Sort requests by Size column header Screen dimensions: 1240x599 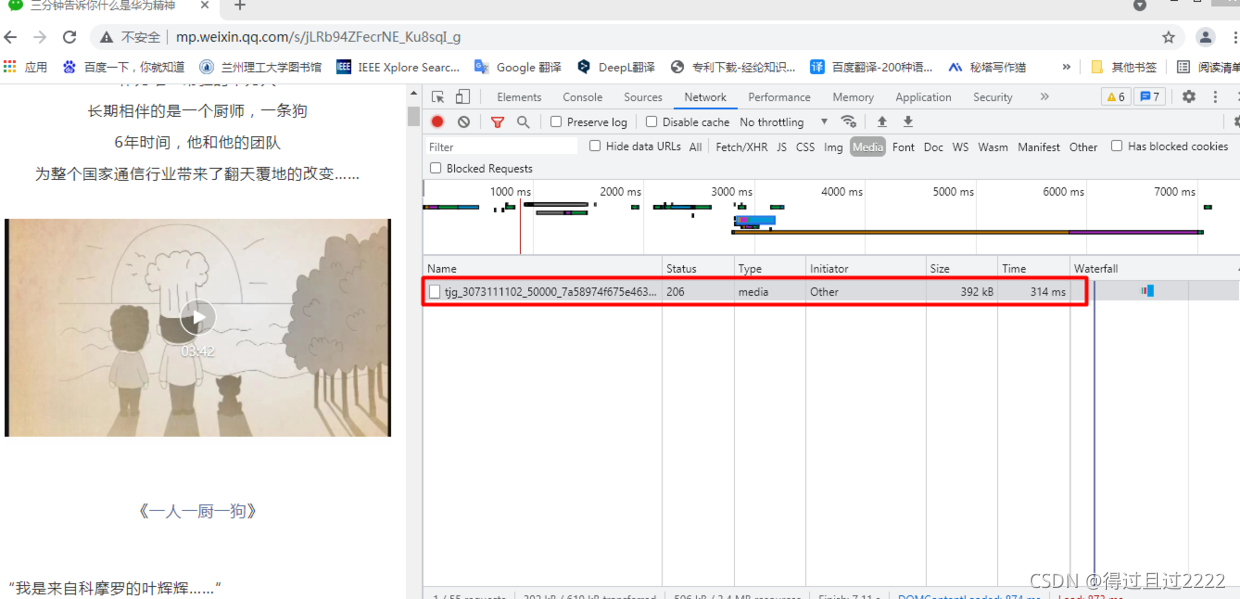(x=962, y=268)
